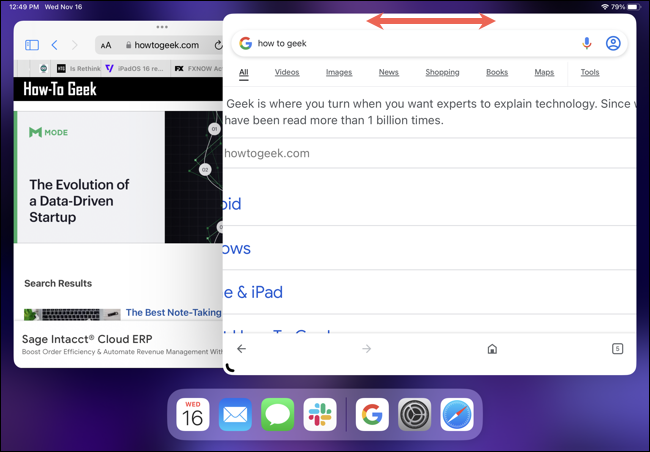Viewport: 650px width, 452px height.
Task: Open the iPadOS 16 Safari tab
Action: (x=136, y=68)
